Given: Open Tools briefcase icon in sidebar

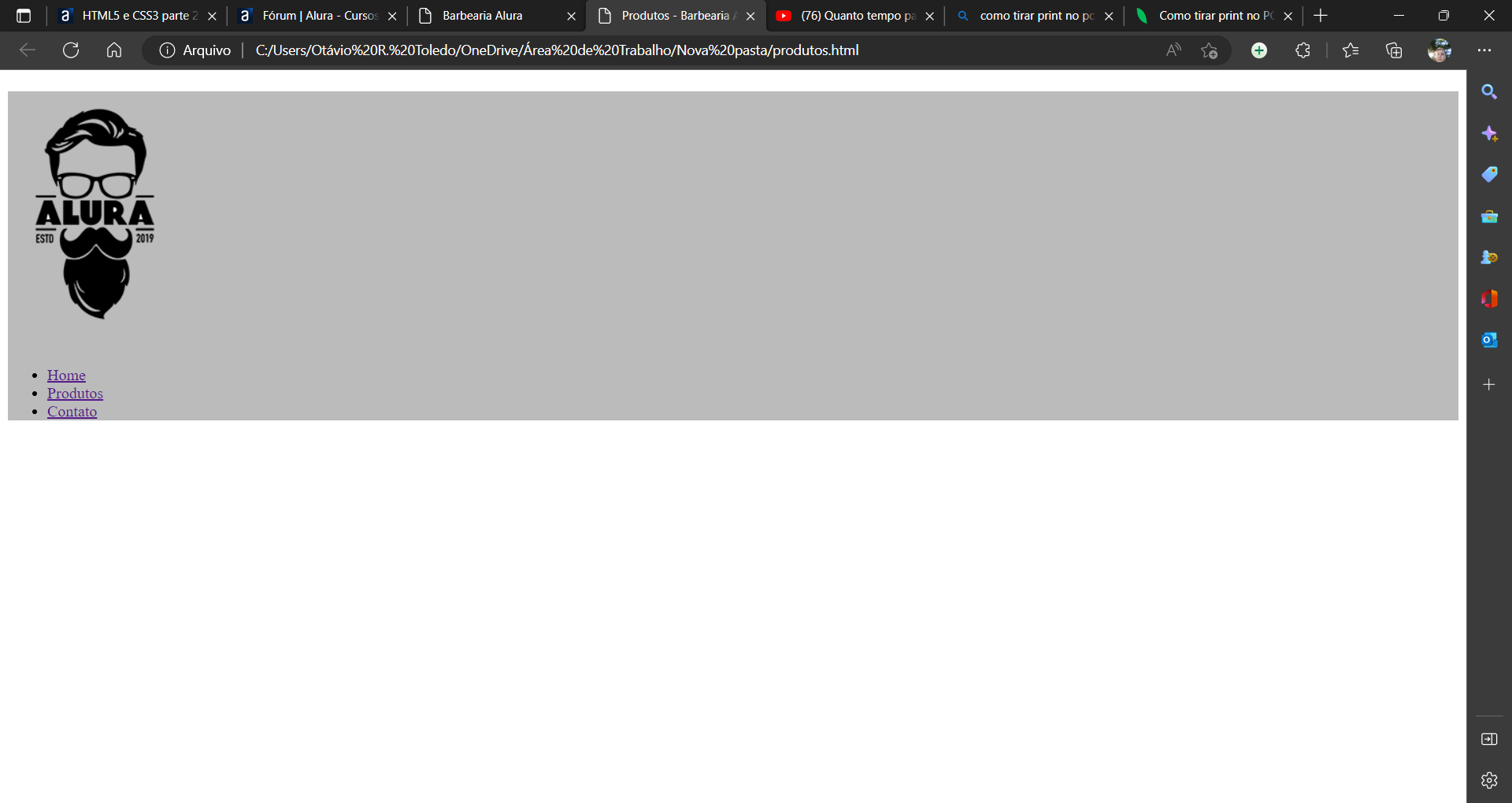Looking at the screenshot, I should click(1489, 216).
